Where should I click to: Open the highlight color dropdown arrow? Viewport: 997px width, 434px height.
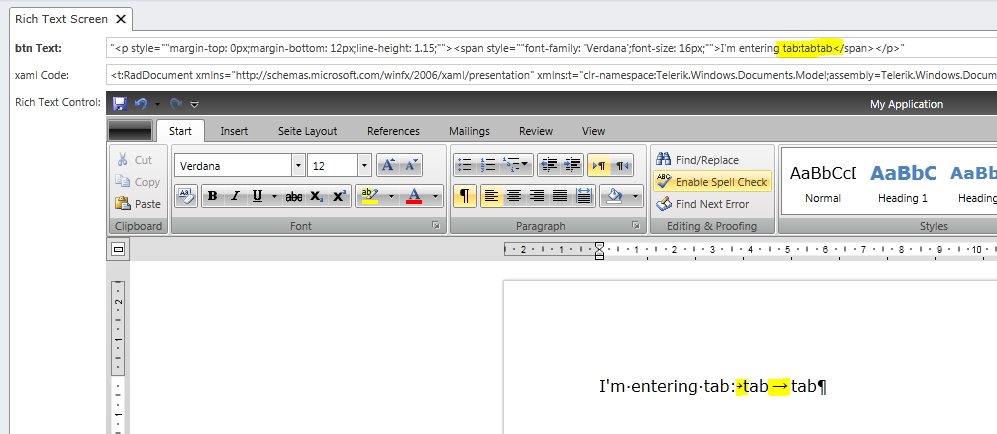[392, 197]
